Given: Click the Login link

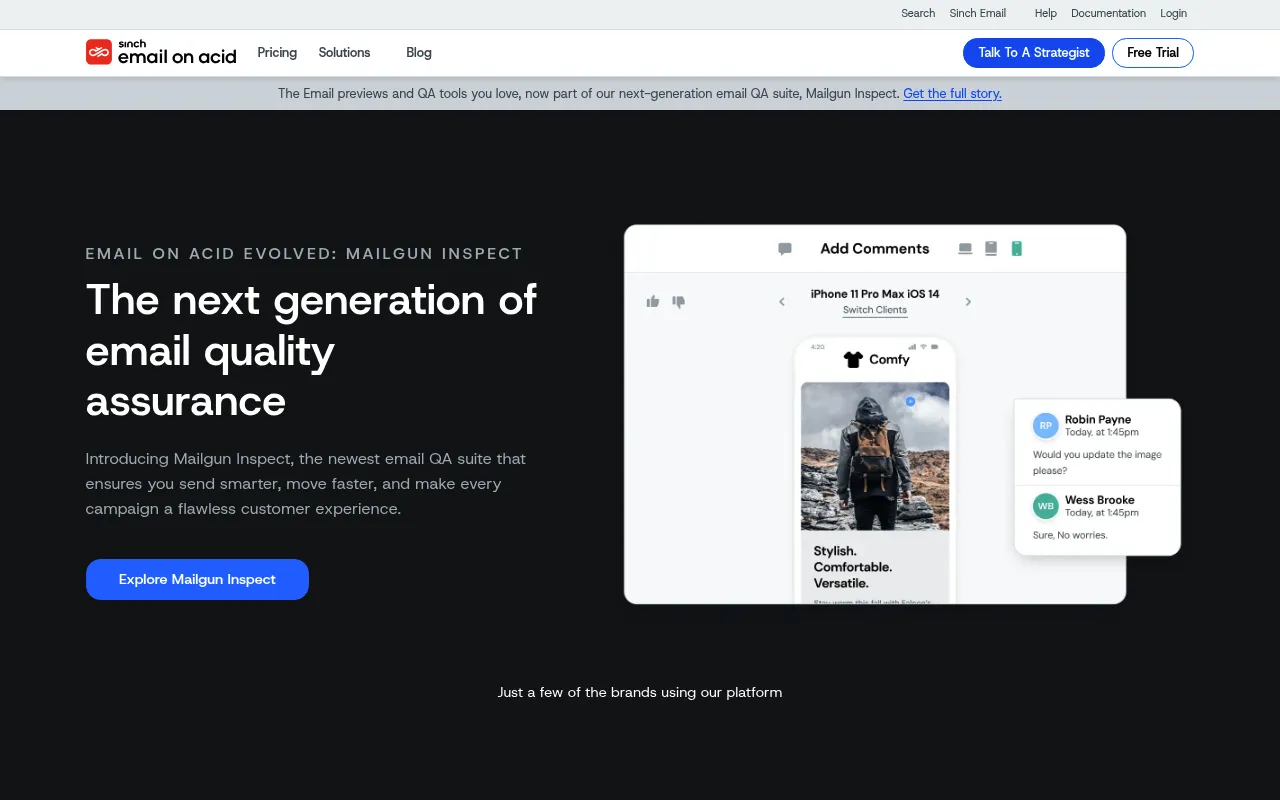Looking at the screenshot, I should 1174,13.
